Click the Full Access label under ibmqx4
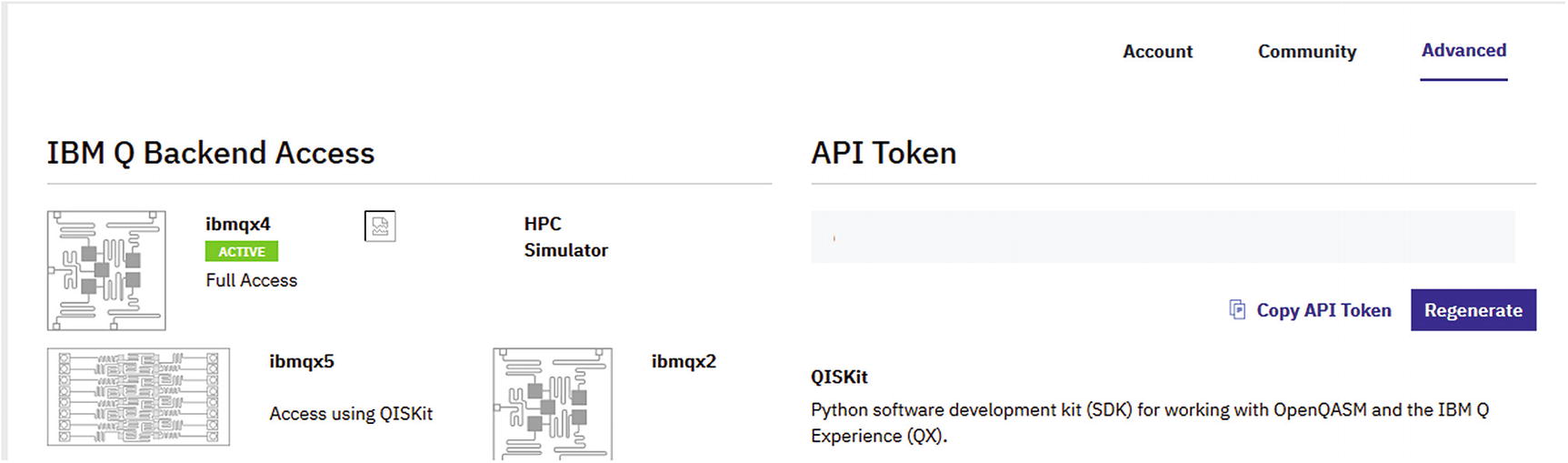 251,280
